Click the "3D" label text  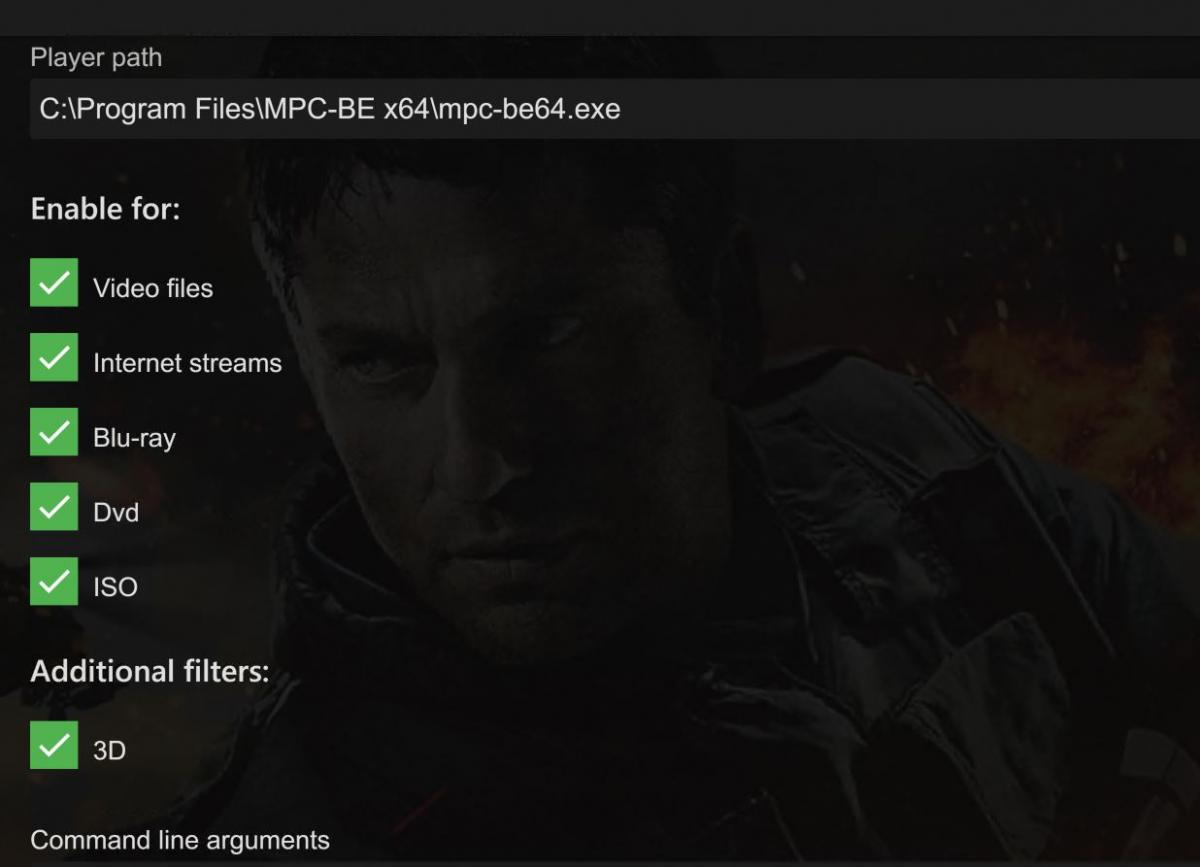(x=109, y=751)
